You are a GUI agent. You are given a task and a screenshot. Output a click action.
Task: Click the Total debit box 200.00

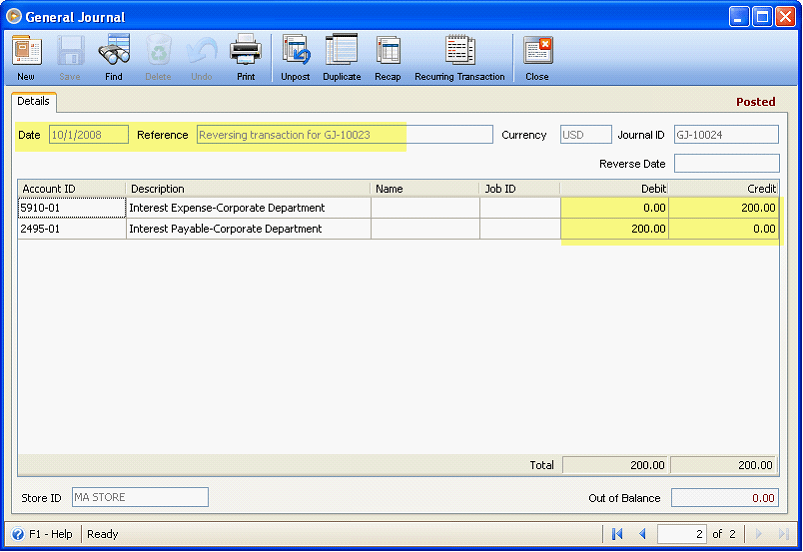(615, 465)
